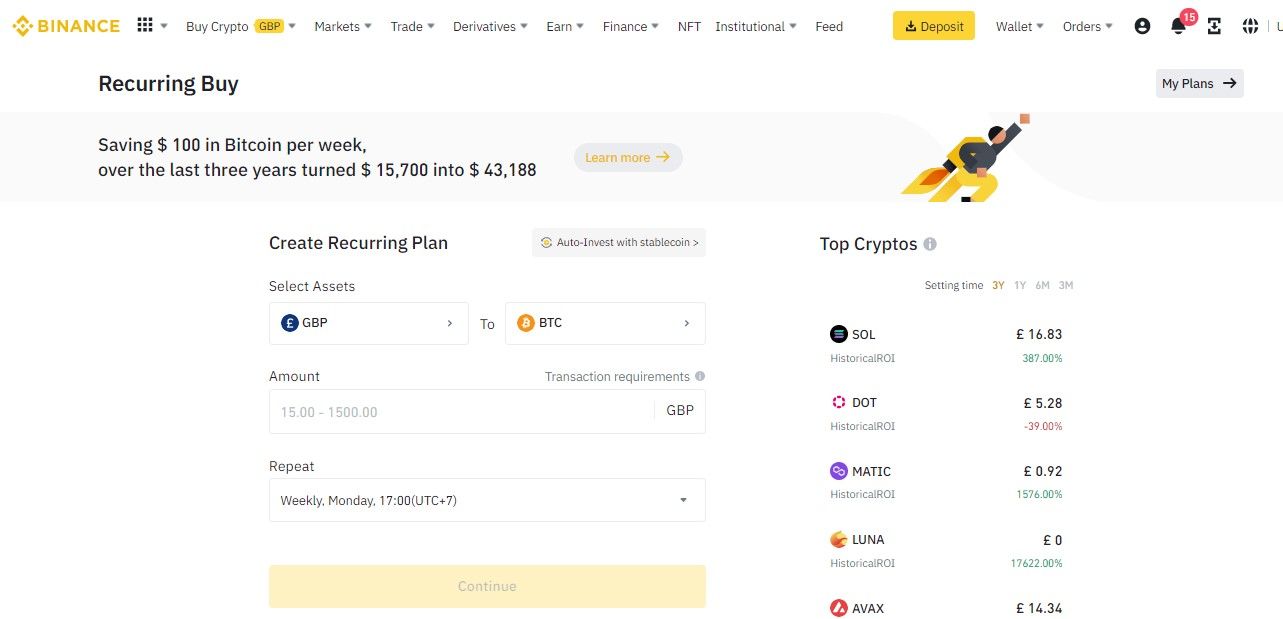Expand the Wallet dropdown

point(1020,27)
